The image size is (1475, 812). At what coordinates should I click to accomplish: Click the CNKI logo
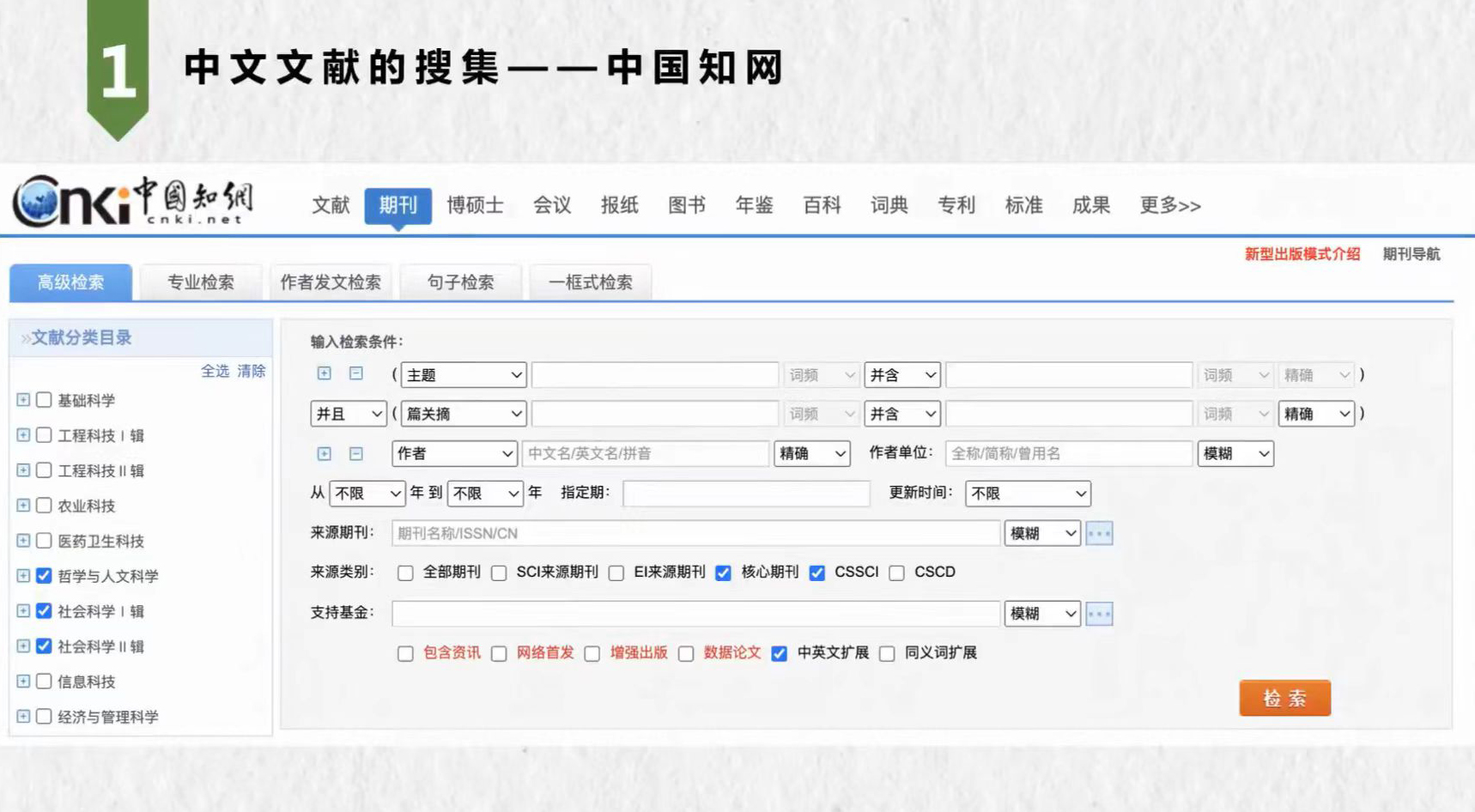click(x=132, y=202)
